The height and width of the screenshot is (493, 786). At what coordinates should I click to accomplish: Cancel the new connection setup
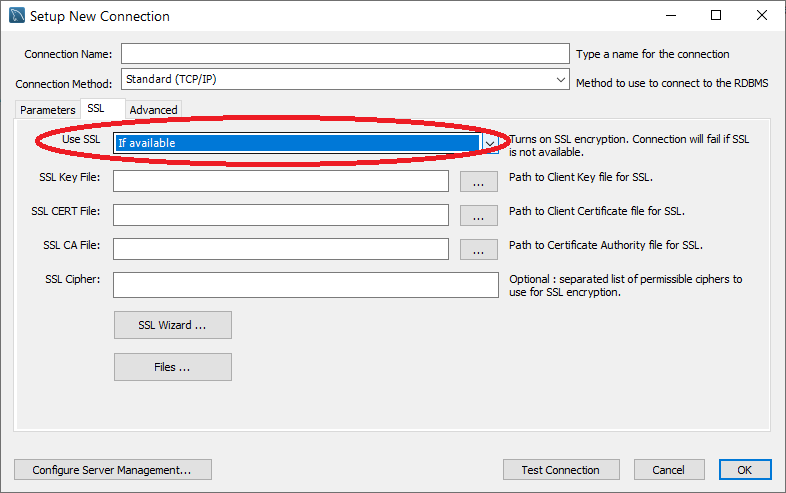click(x=668, y=470)
